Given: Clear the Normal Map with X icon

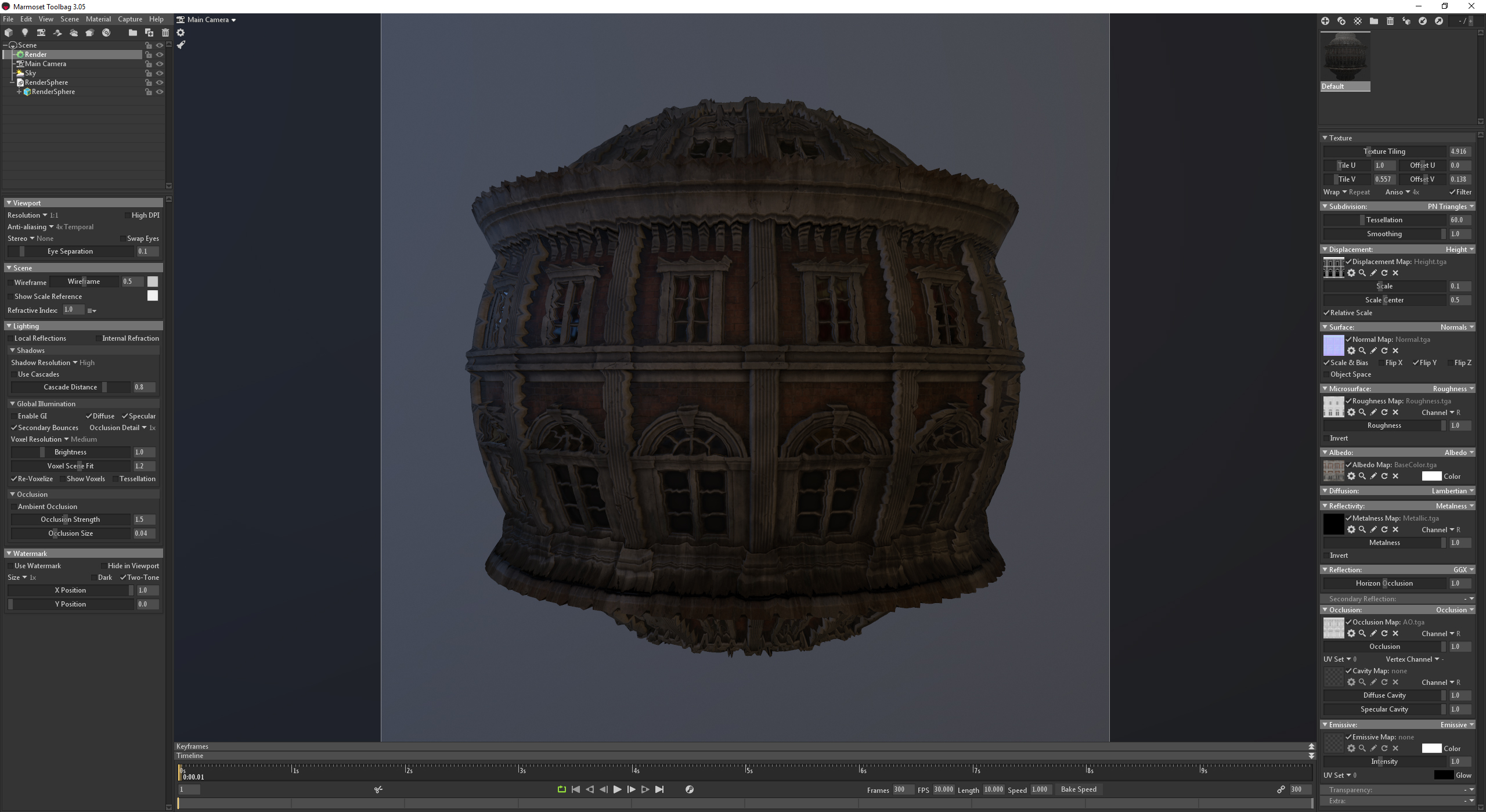Looking at the screenshot, I should [x=1395, y=351].
